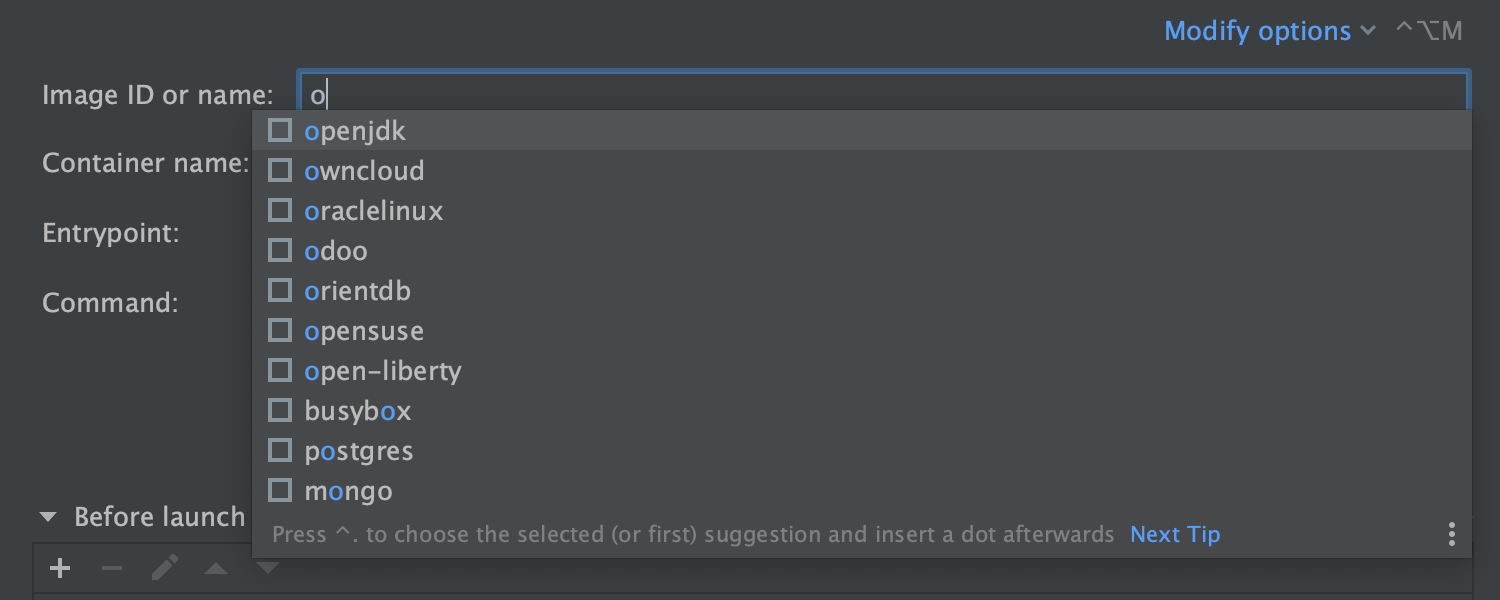Click the remove (−) before launch task icon

tap(112, 569)
